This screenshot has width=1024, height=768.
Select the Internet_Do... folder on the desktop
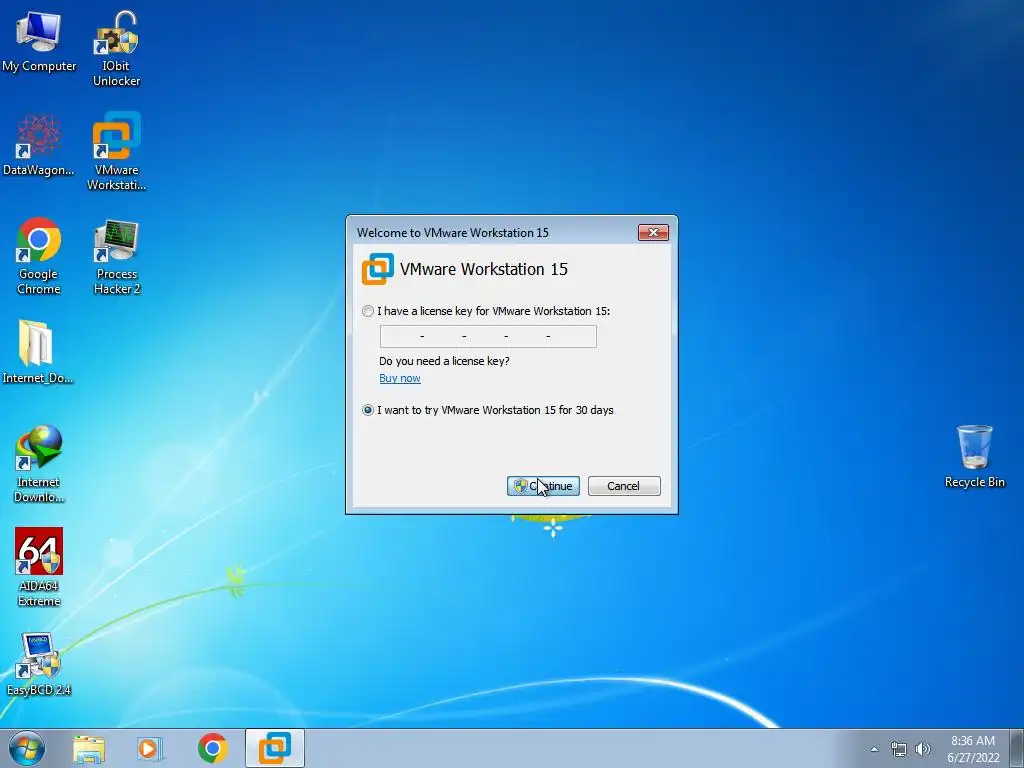(x=37, y=351)
